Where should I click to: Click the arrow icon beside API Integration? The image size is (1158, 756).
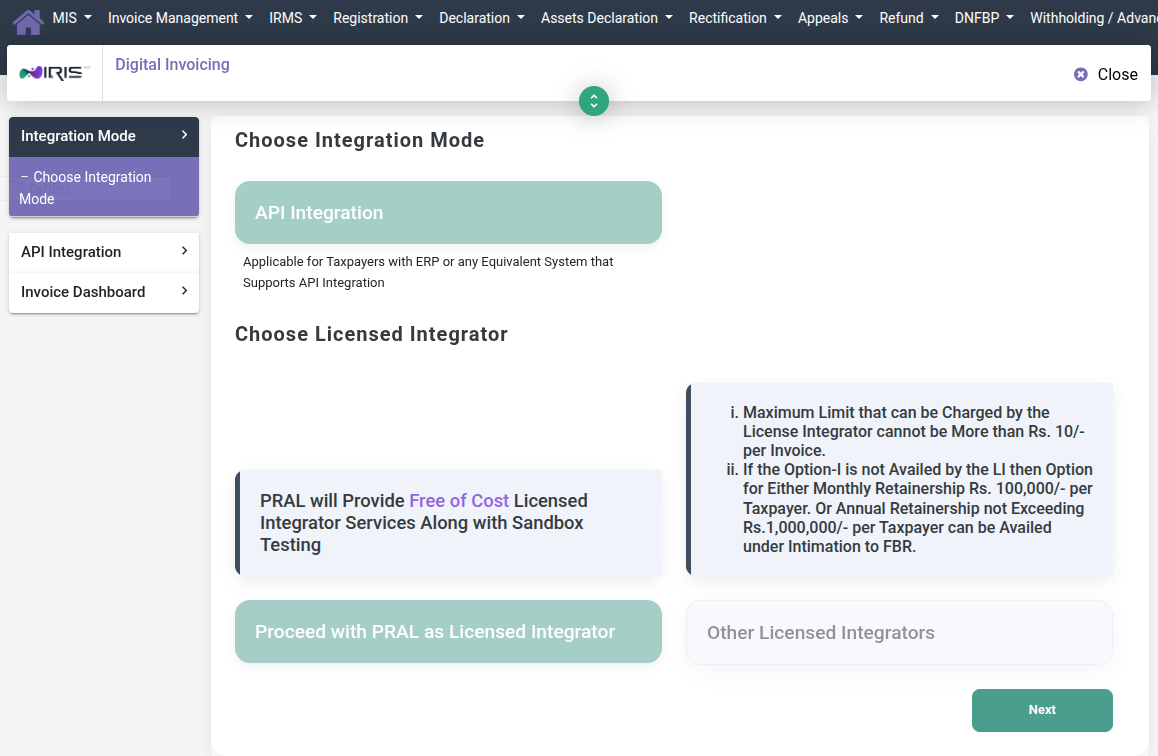183,252
